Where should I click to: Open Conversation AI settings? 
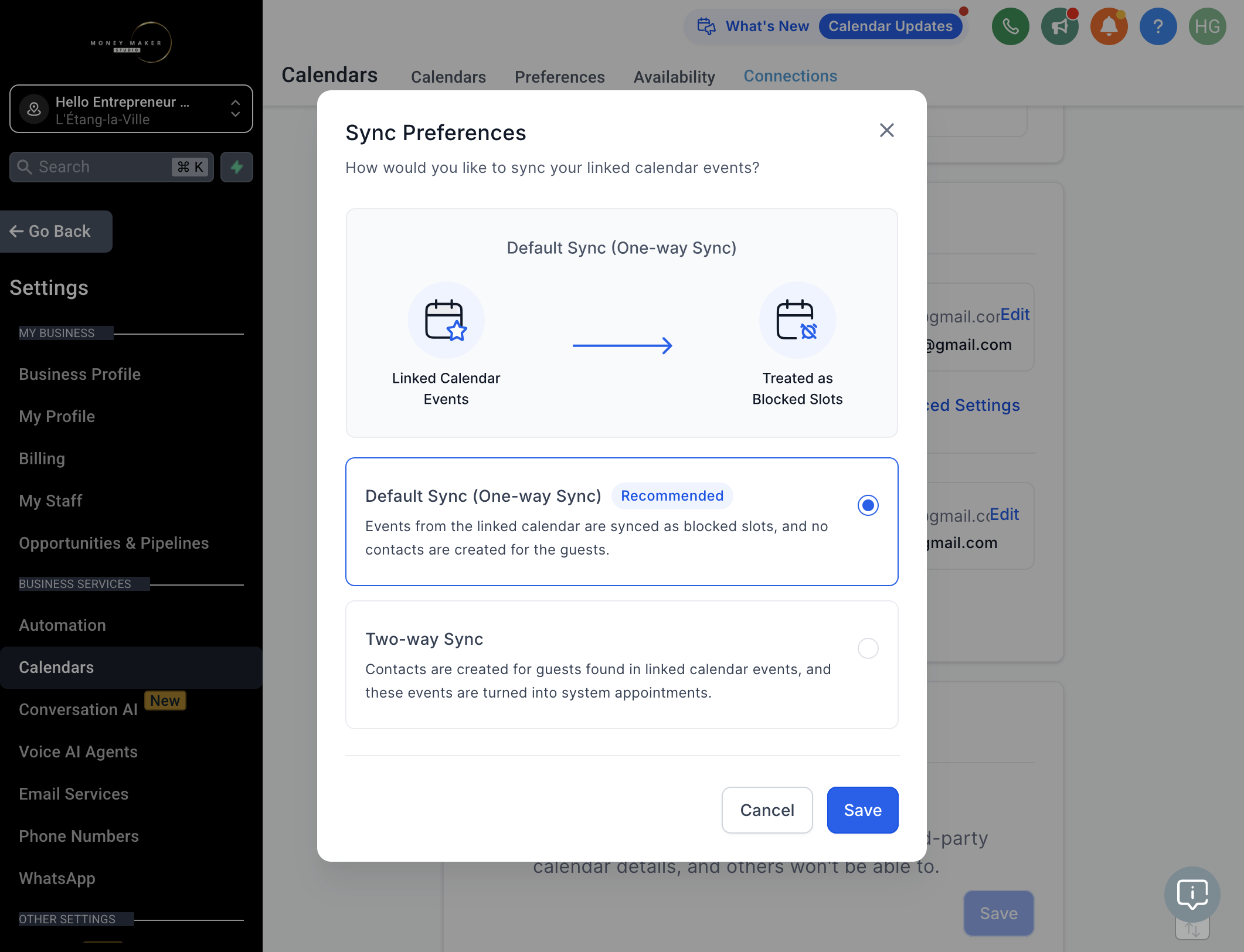(x=78, y=709)
